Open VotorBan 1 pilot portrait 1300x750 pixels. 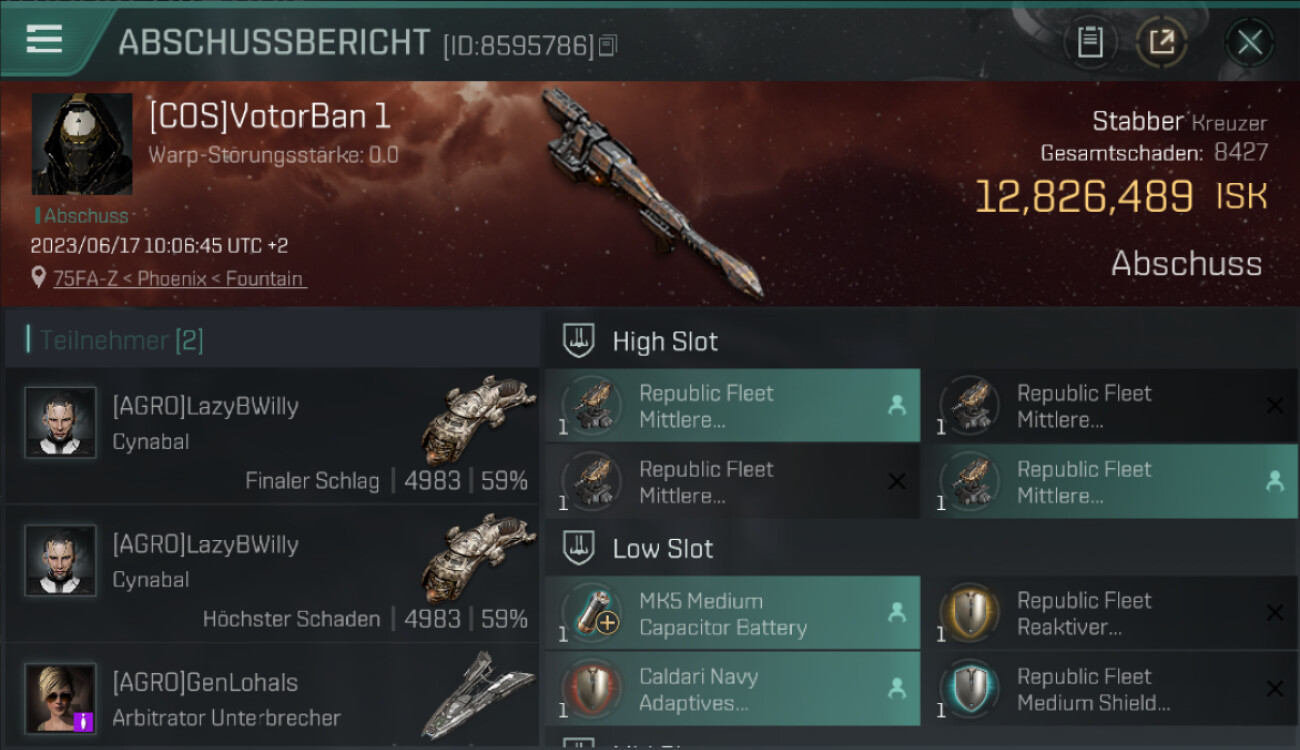82,144
